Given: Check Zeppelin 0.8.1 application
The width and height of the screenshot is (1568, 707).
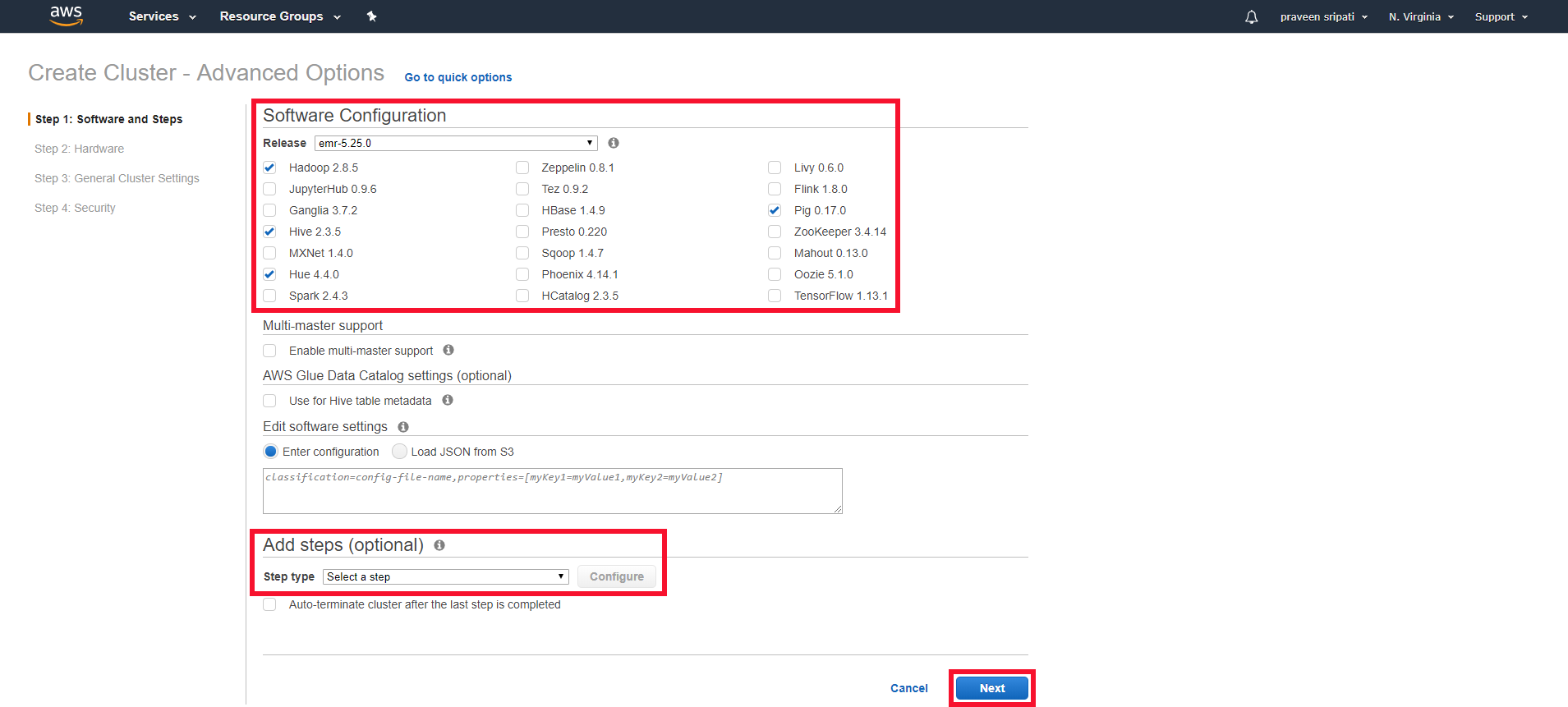Looking at the screenshot, I should click(522, 168).
